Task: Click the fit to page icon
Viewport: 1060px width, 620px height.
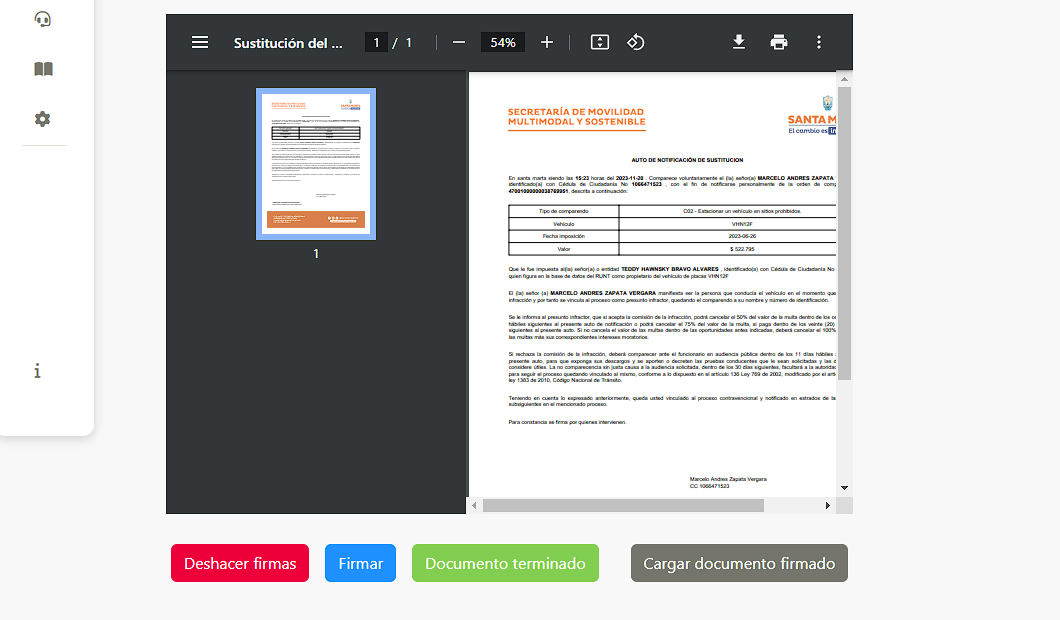Action: 600,43
